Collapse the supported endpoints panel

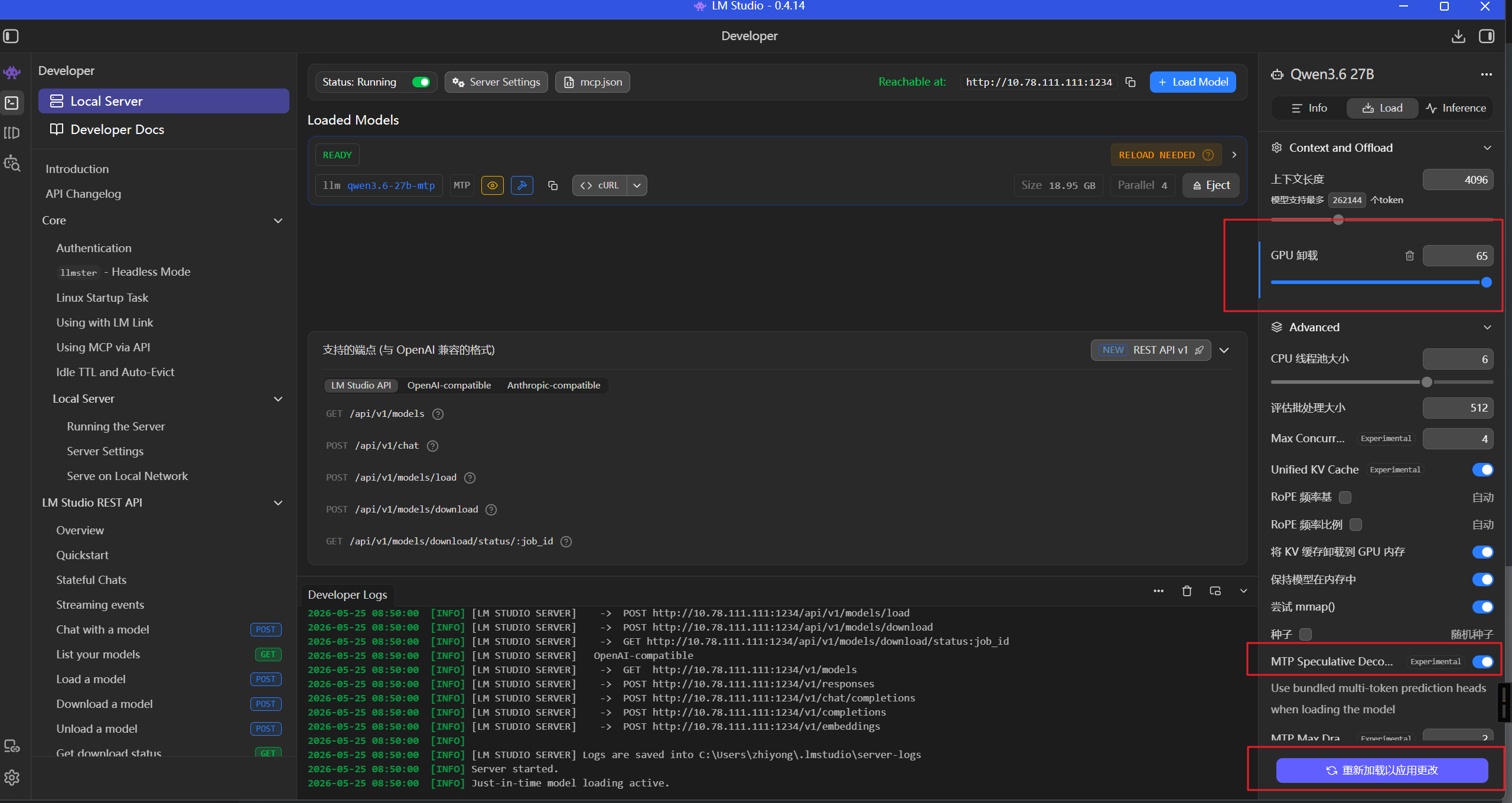tap(1224, 350)
